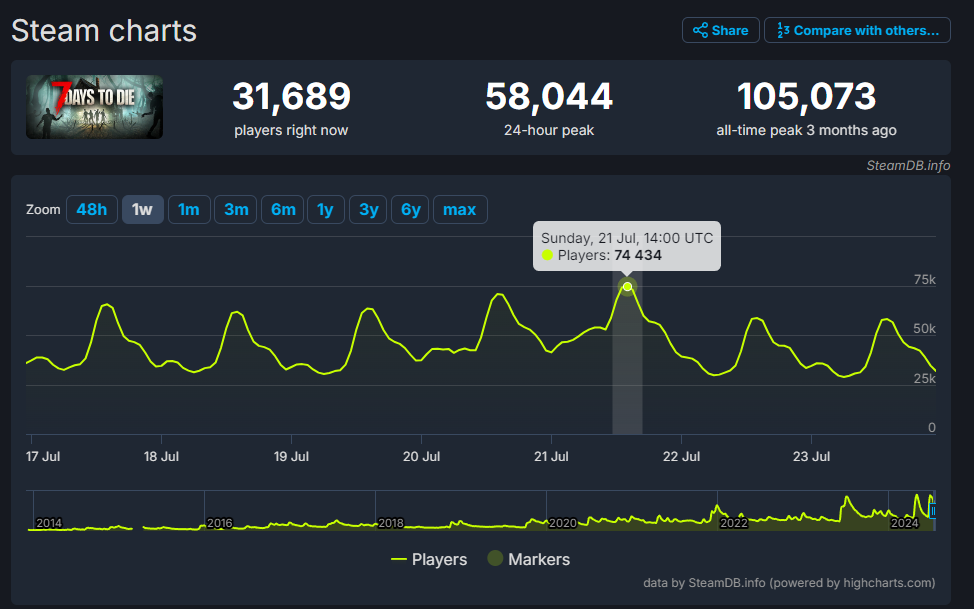Set chart zoom to 1y
This screenshot has width=974, height=609.
[x=325, y=209]
